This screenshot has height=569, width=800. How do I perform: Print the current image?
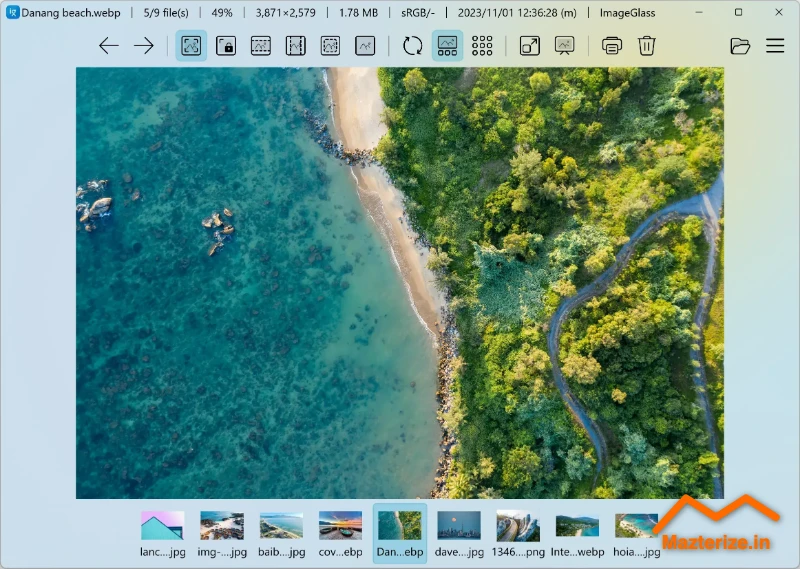[x=612, y=46]
